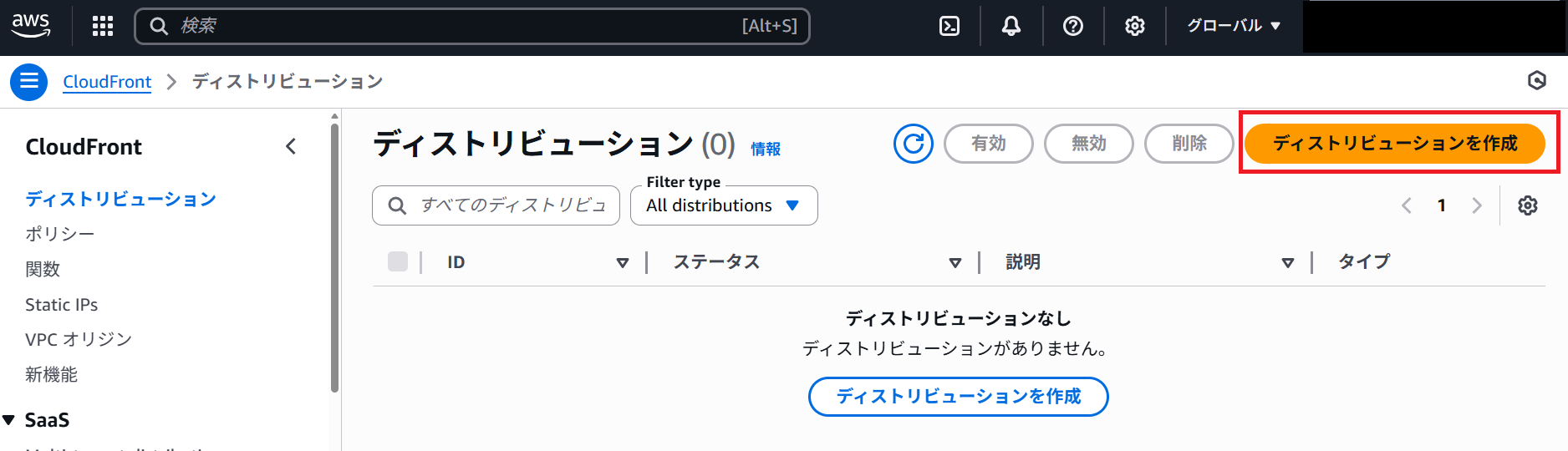Click the AWS logo home icon
This screenshot has height=451, width=1568.
coord(31,25)
